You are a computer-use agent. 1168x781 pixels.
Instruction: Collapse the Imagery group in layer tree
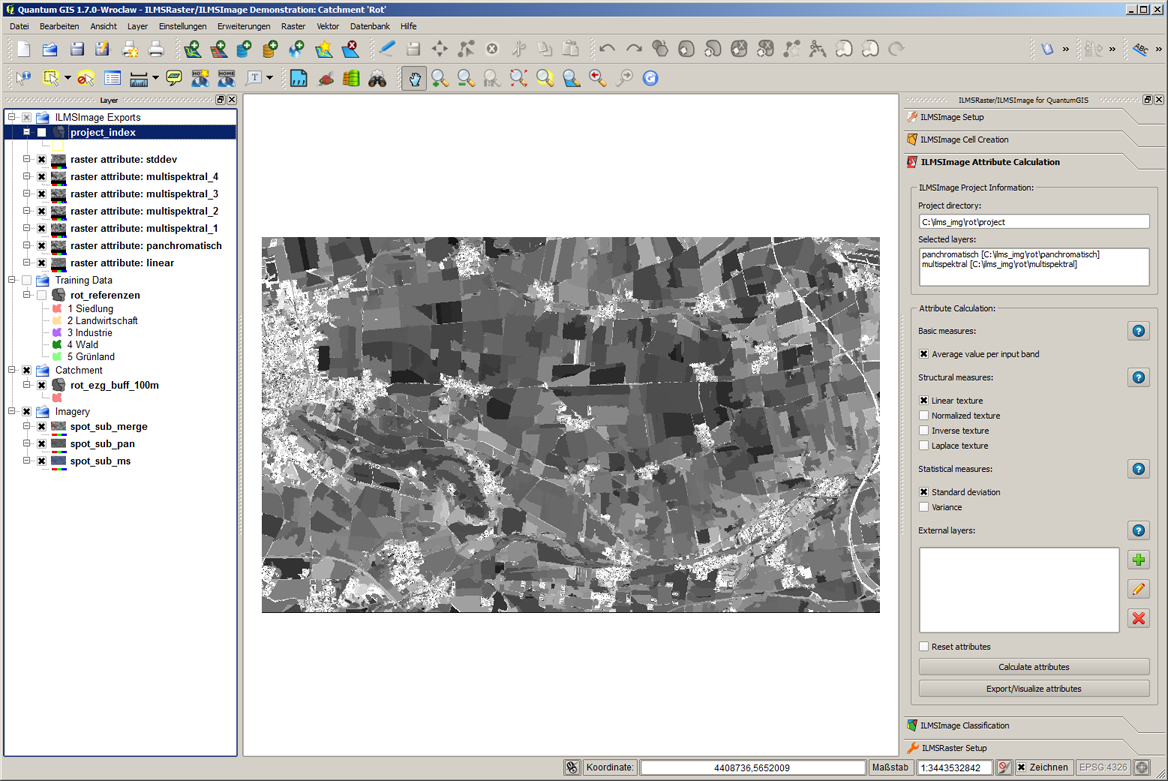[12, 412]
